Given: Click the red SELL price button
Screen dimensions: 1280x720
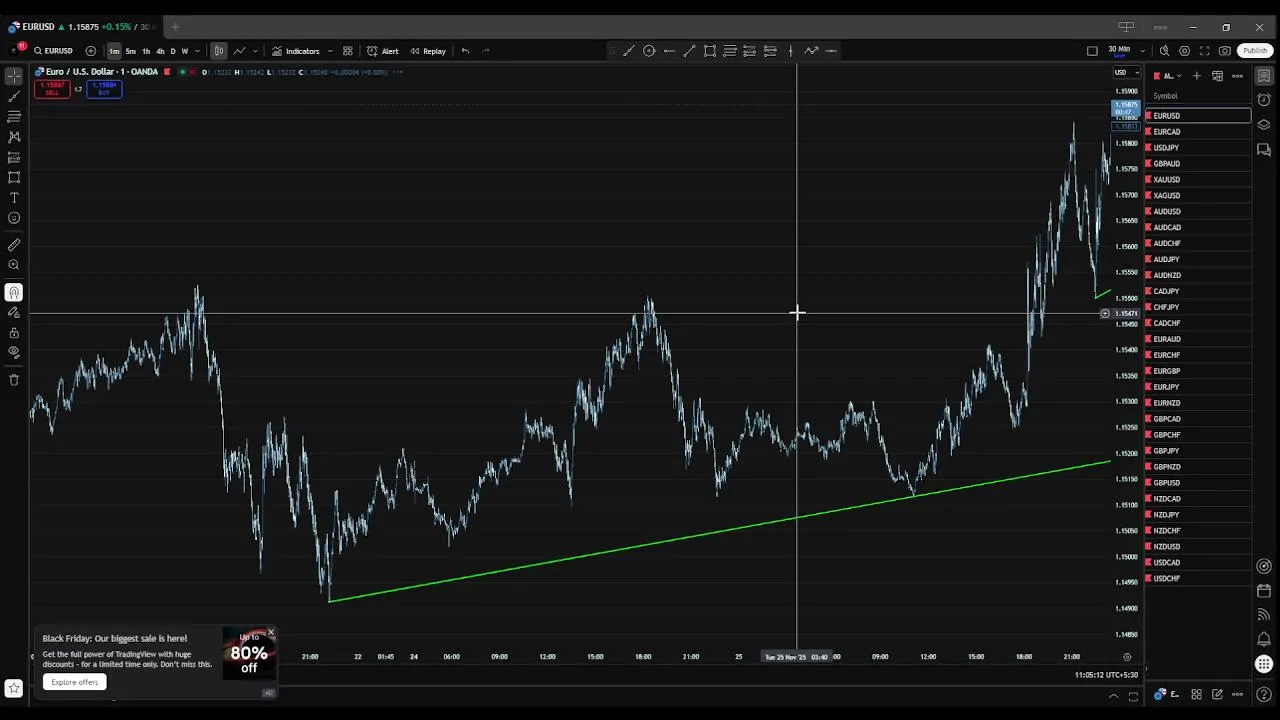Looking at the screenshot, I should (x=52, y=89).
